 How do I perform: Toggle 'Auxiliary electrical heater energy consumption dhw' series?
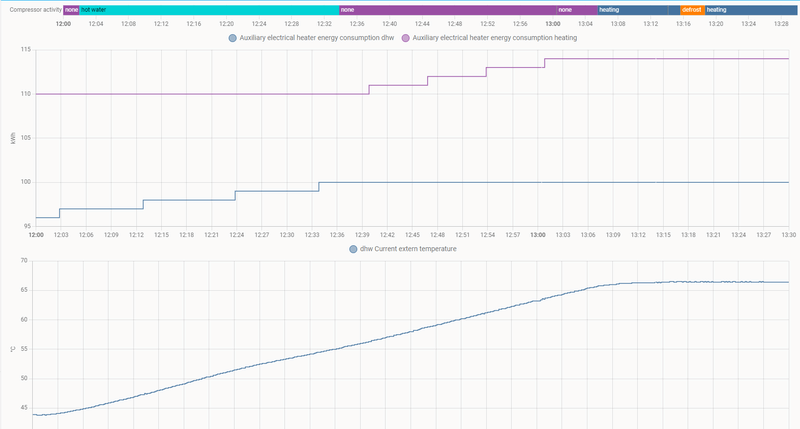pos(316,38)
